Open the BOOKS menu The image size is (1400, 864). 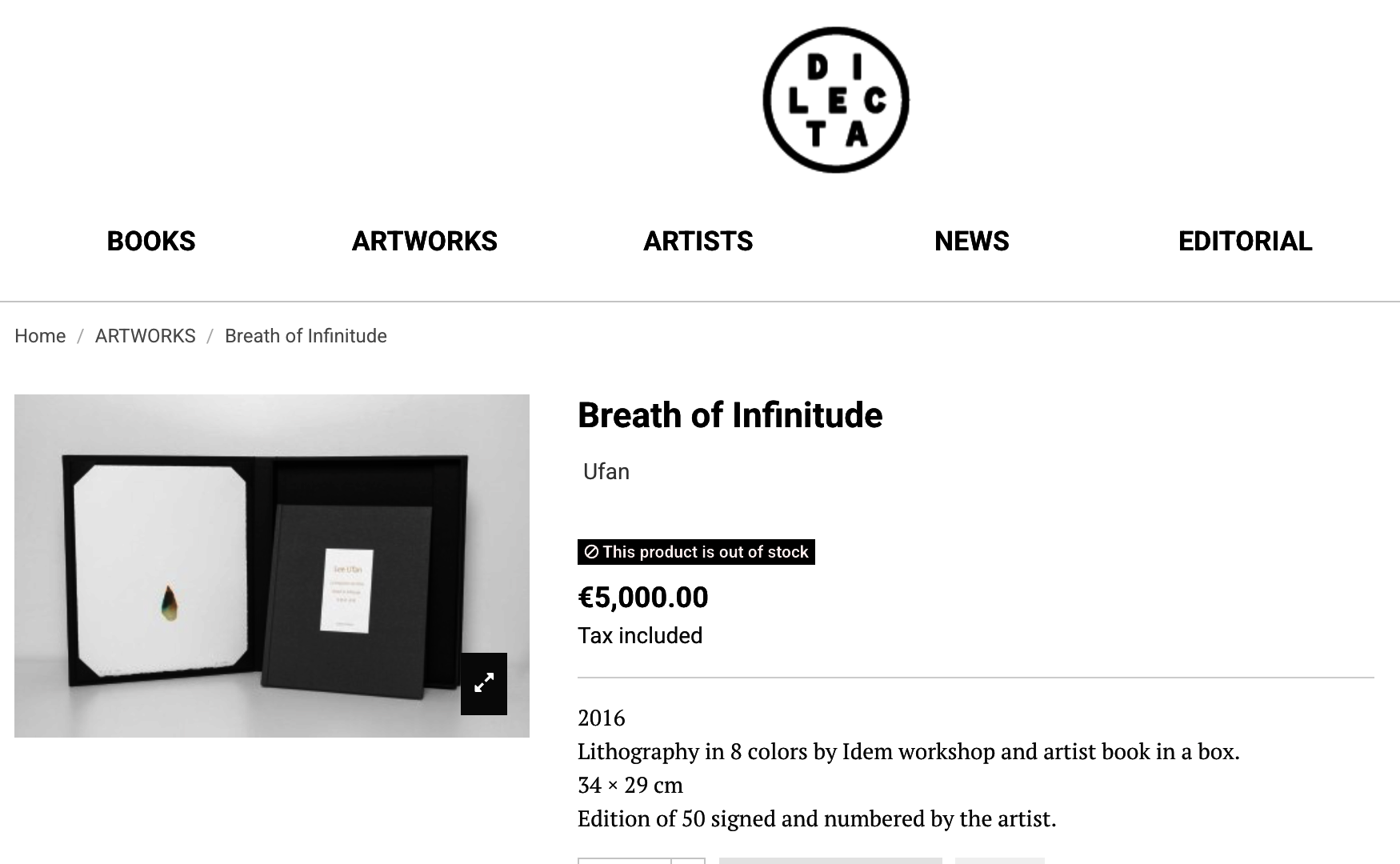151,241
